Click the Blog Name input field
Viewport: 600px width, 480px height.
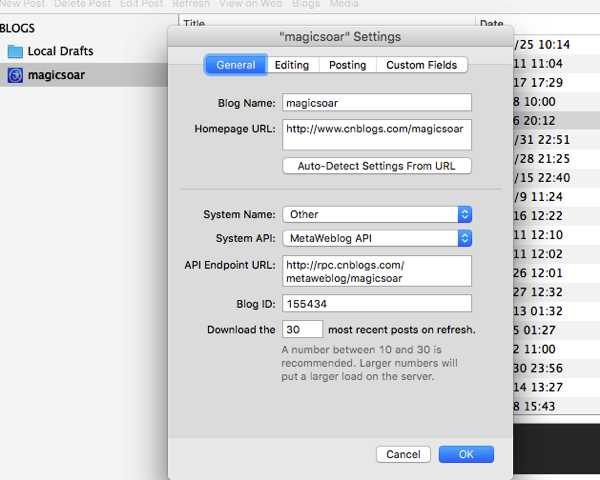[377, 103]
